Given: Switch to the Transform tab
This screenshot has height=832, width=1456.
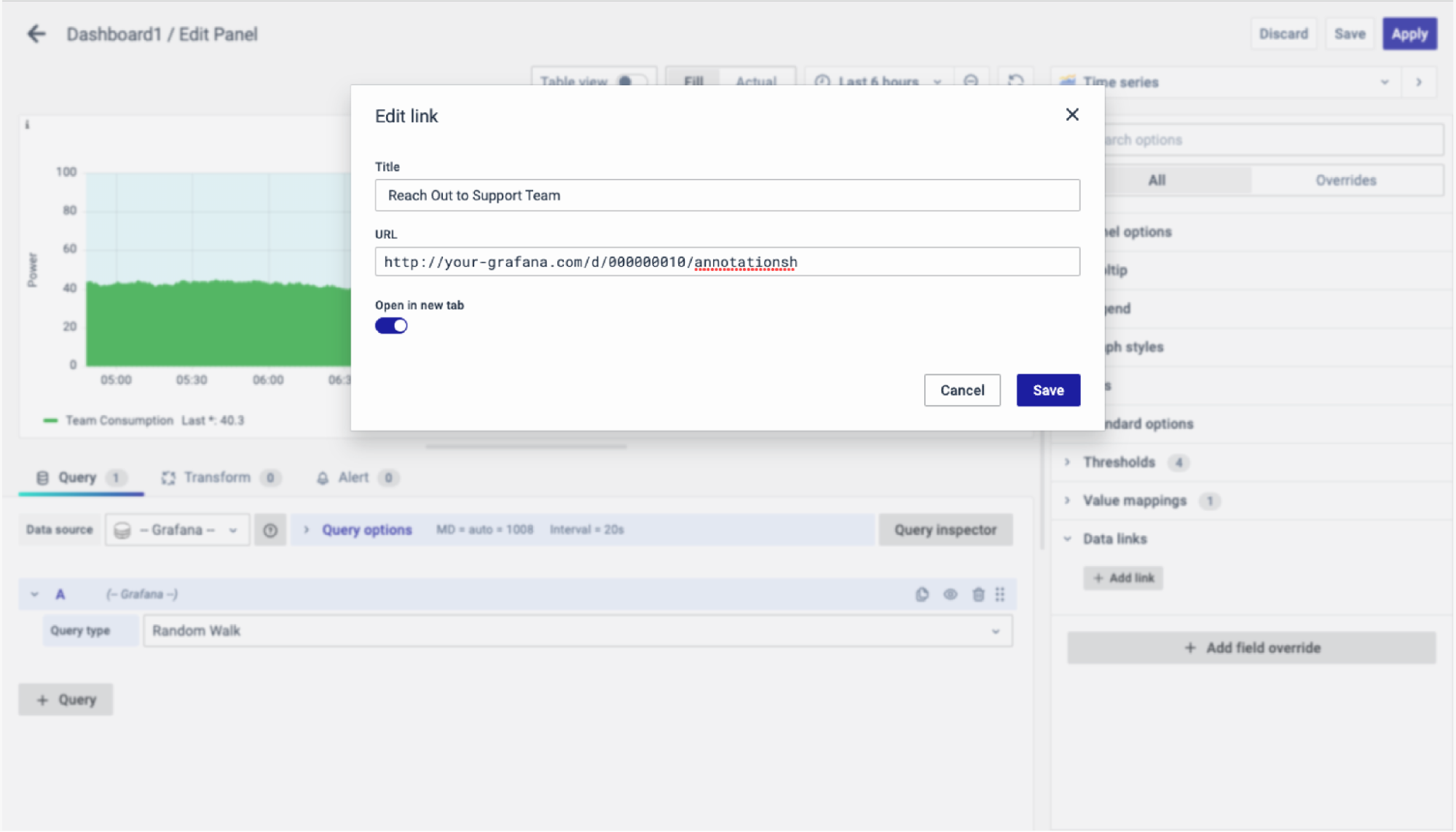Looking at the screenshot, I should tap(217, 477).
